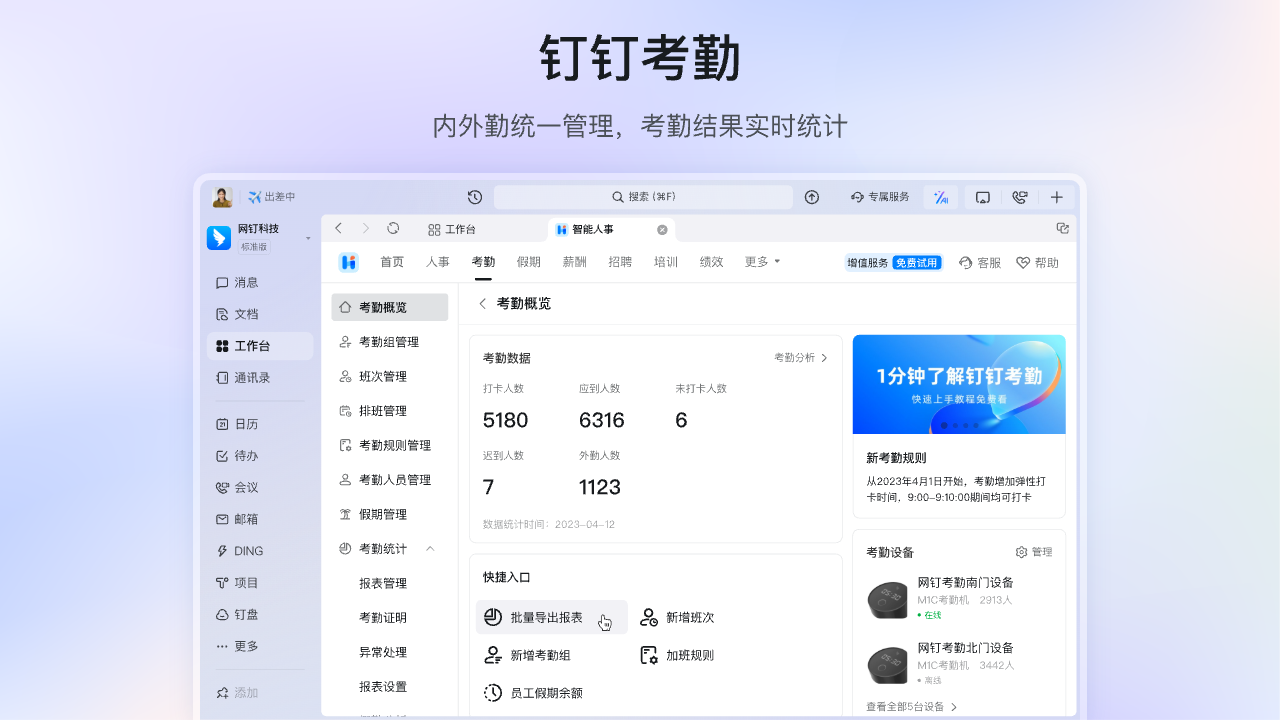Screen dimensions: 1280x720
Task: Open 消息 in the left sidebar
Action: [x=246, y=283]
